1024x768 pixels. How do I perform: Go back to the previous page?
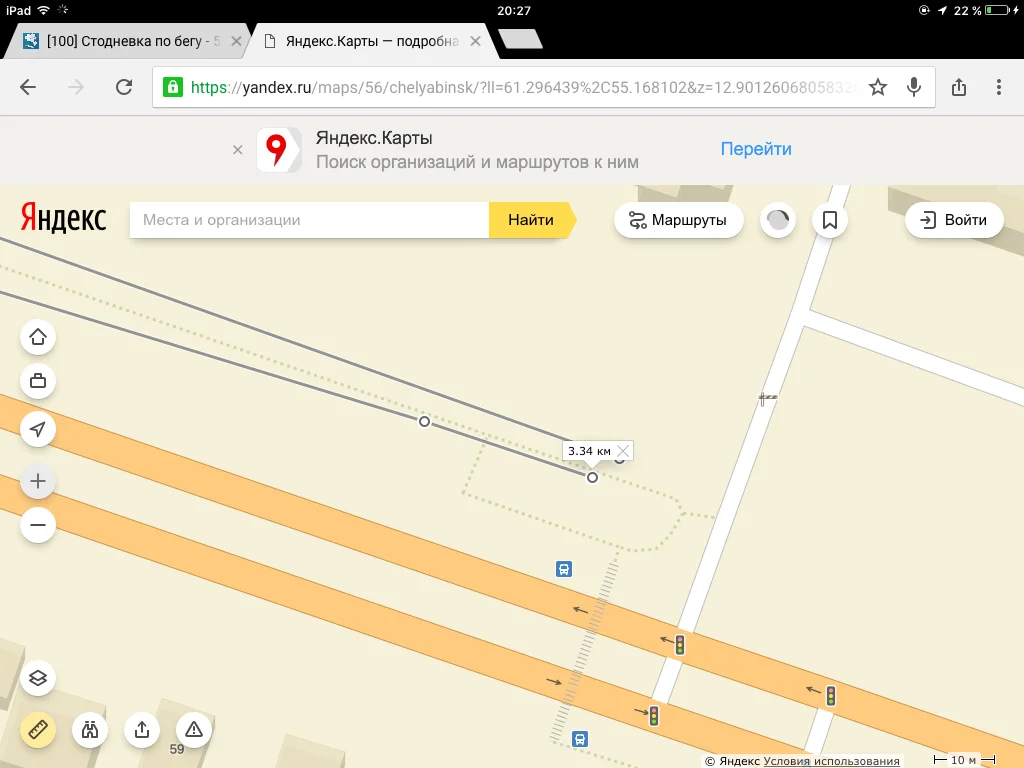tap(28, 87)
